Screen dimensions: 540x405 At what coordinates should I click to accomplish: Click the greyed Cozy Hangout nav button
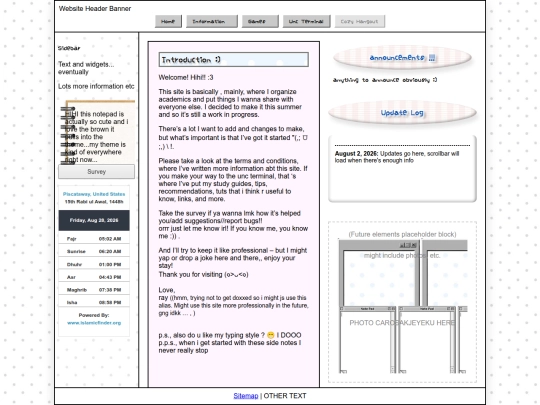360,21
